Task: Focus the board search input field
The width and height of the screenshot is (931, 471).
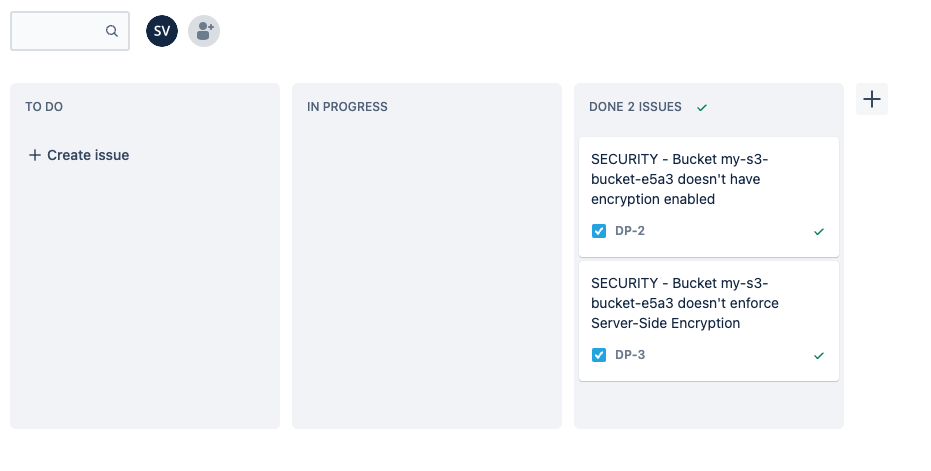Action: [x=60, y=31]
